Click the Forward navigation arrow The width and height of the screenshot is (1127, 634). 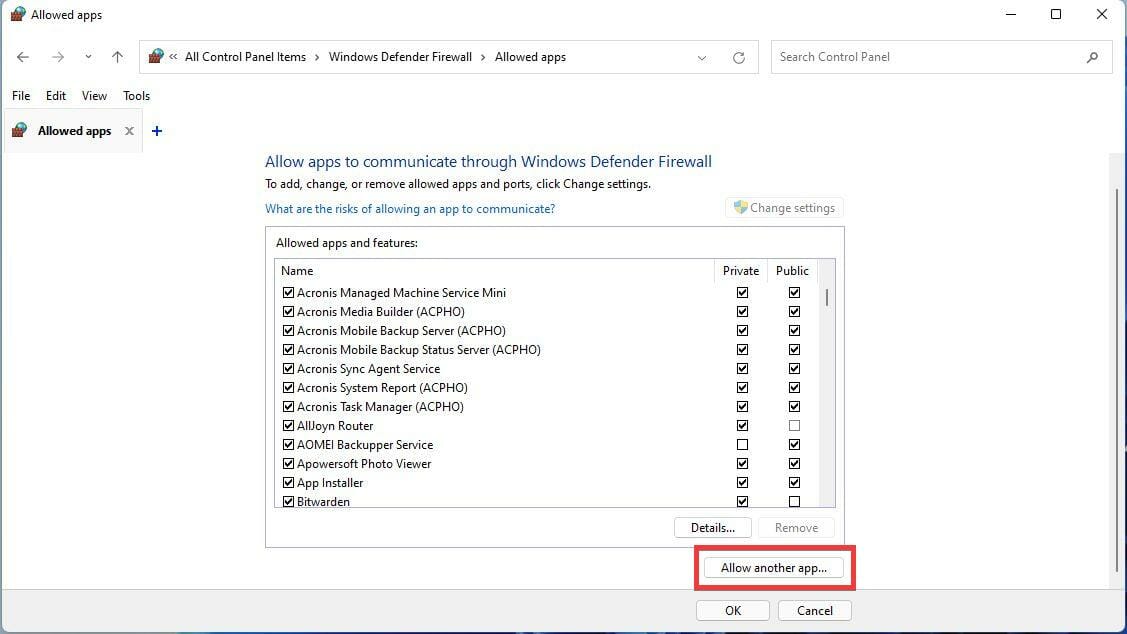coord(58,57)
